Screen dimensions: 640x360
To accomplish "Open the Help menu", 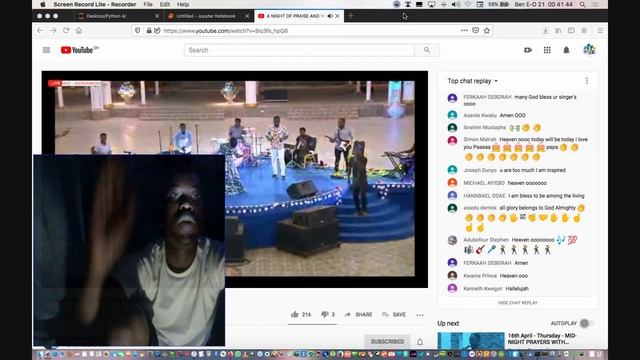I will click(183, 4).
